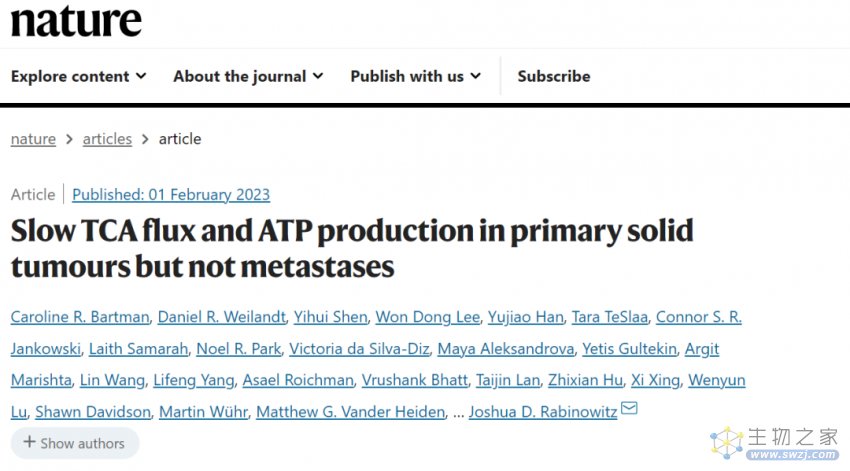This screenshot has width=850, height=471.
Task: Open Joshua D. Rabinowitz's author link
Action: (x=543, y=412)
